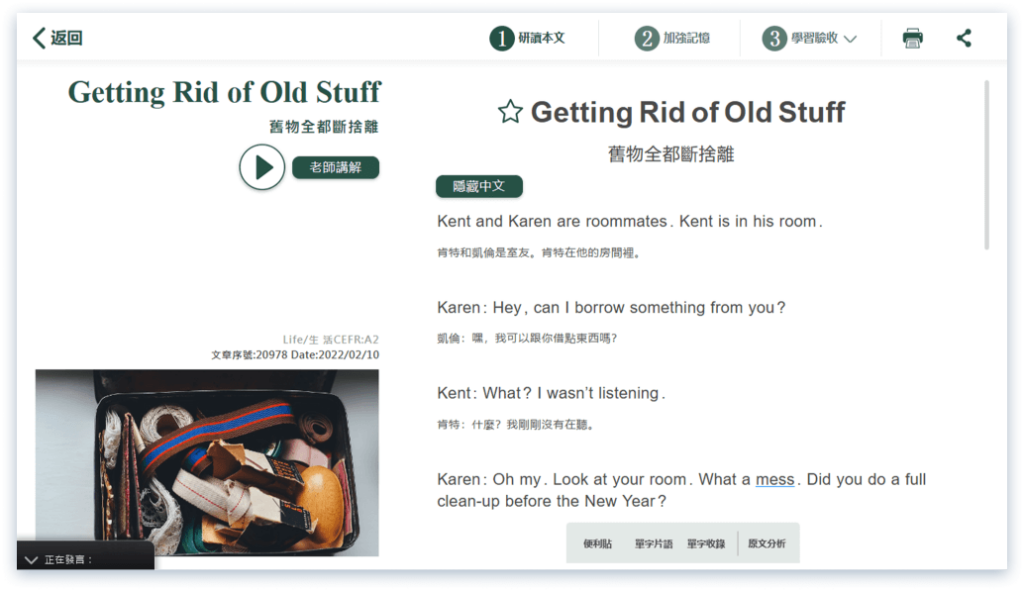Image resolution: width=1024 pixels, height=591 pixels.
Task: Click the step 3 circle icon
Action: click(x=773, y=39)
